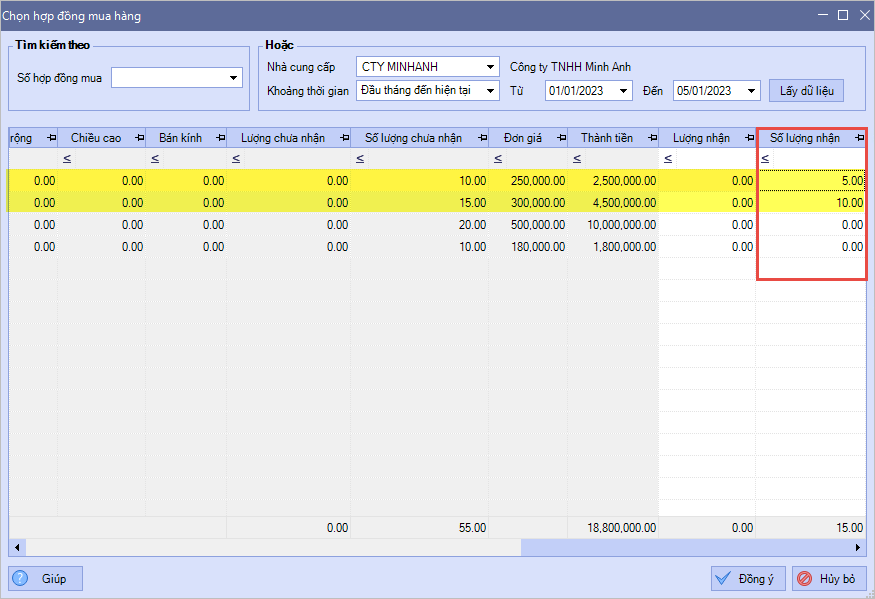Pin the Chiều cao column header
Viewport: 875px width, 599px height.
coord(135,138)
